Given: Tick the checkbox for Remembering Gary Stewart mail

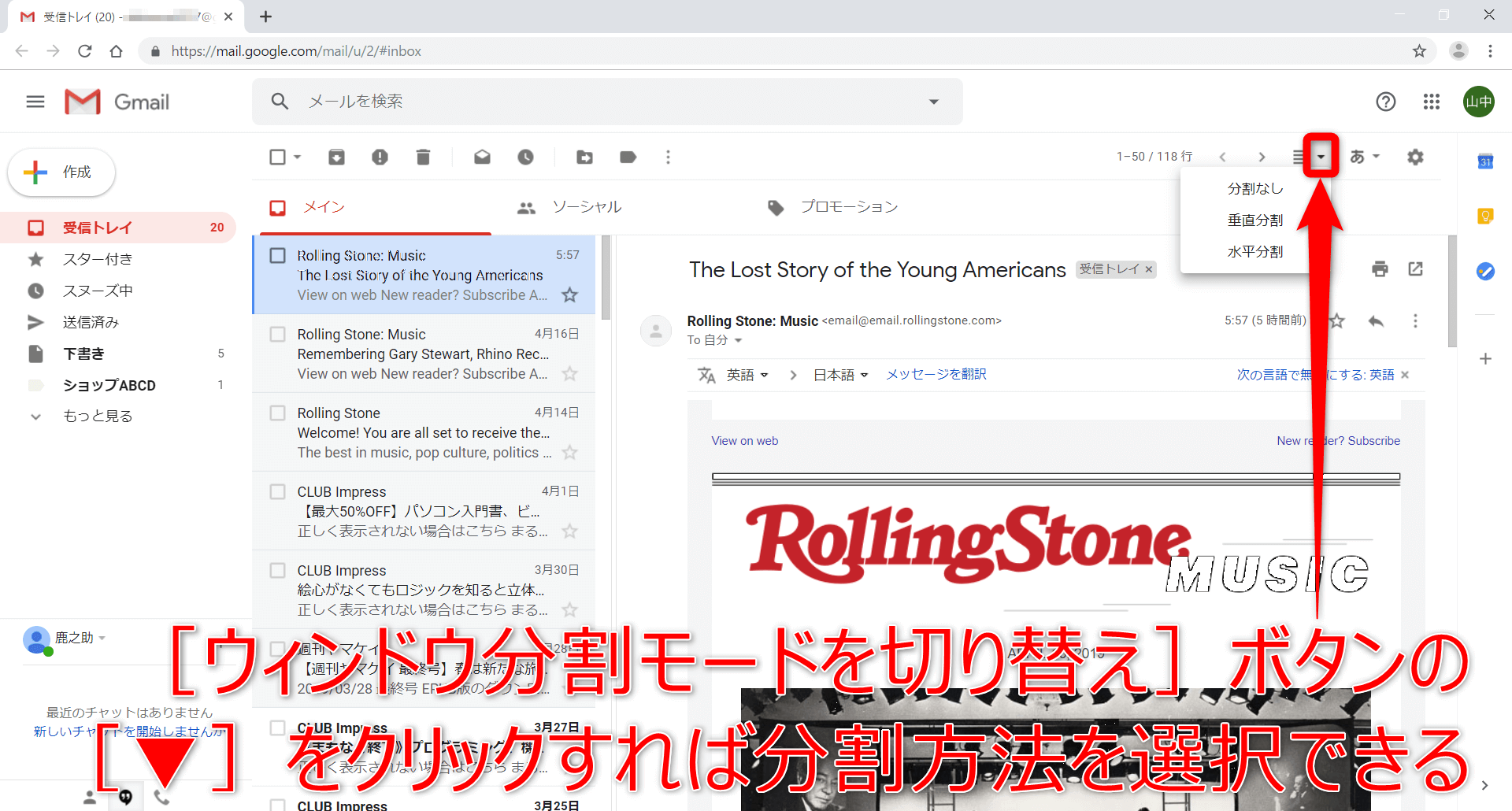Looking at the screenshot, I should (x=277, y=334).
